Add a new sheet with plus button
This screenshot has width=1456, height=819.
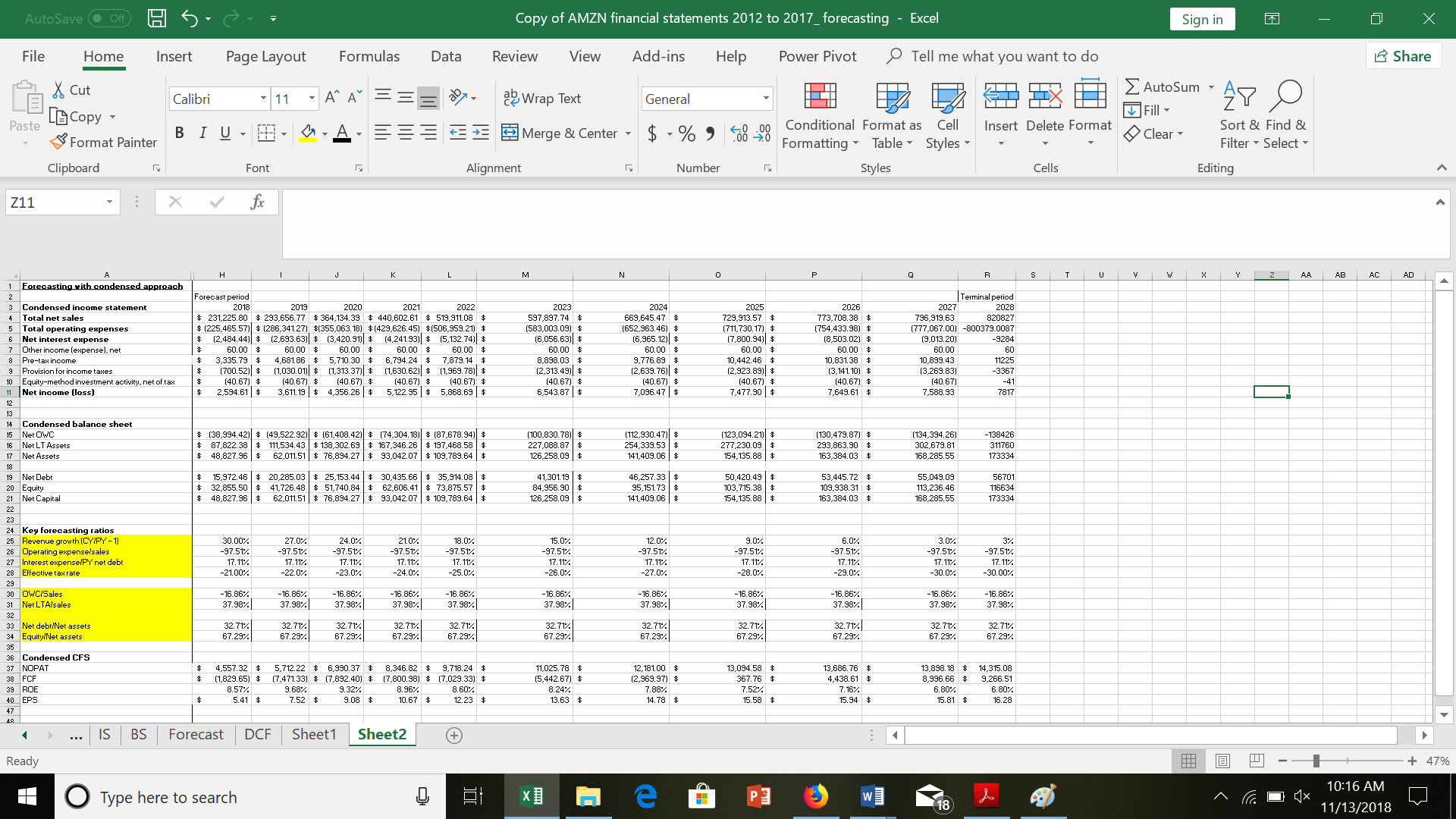click(x=454, y=735)
